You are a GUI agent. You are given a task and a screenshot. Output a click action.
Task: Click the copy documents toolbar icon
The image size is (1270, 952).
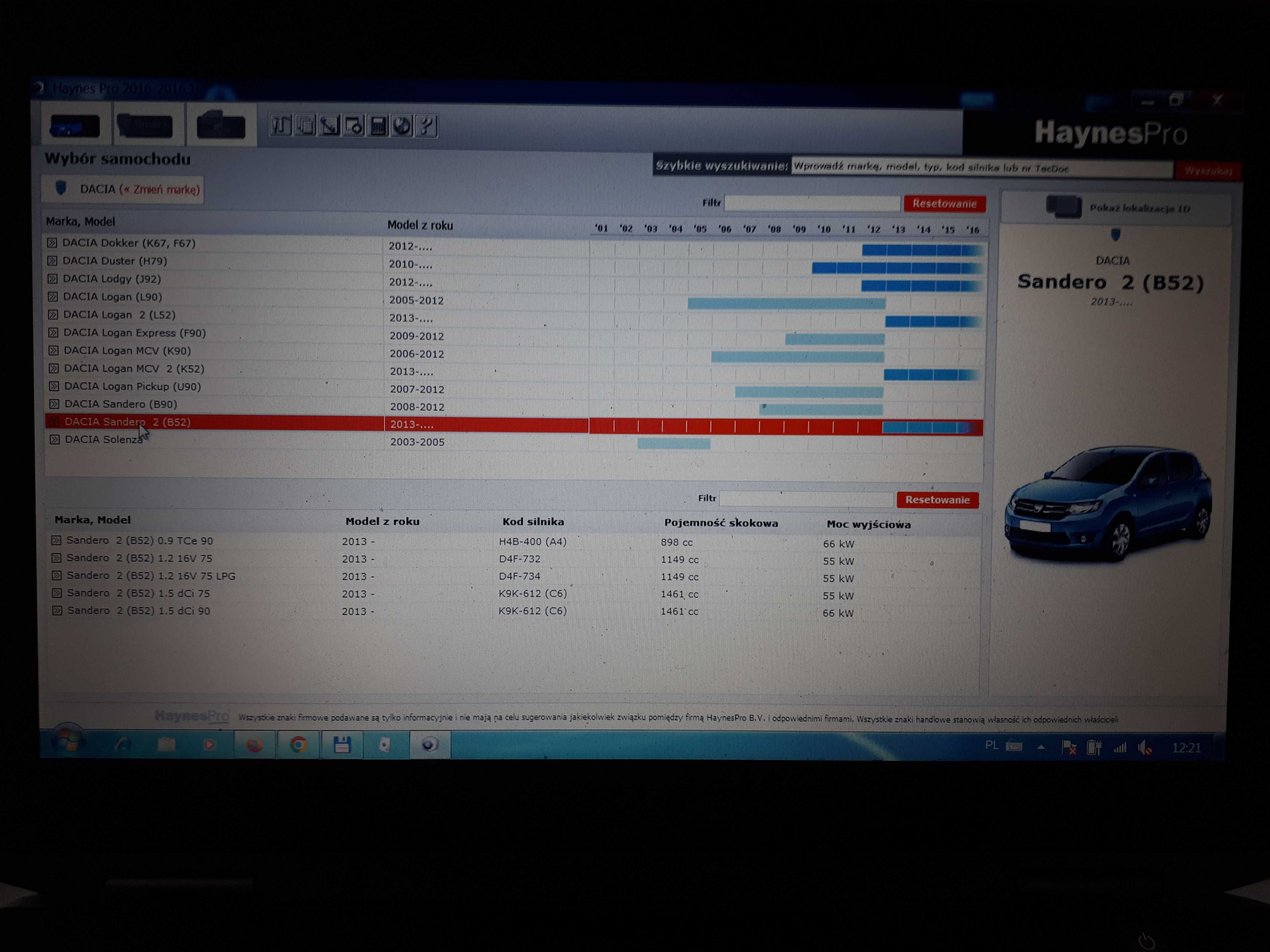(x=305, y=125)
